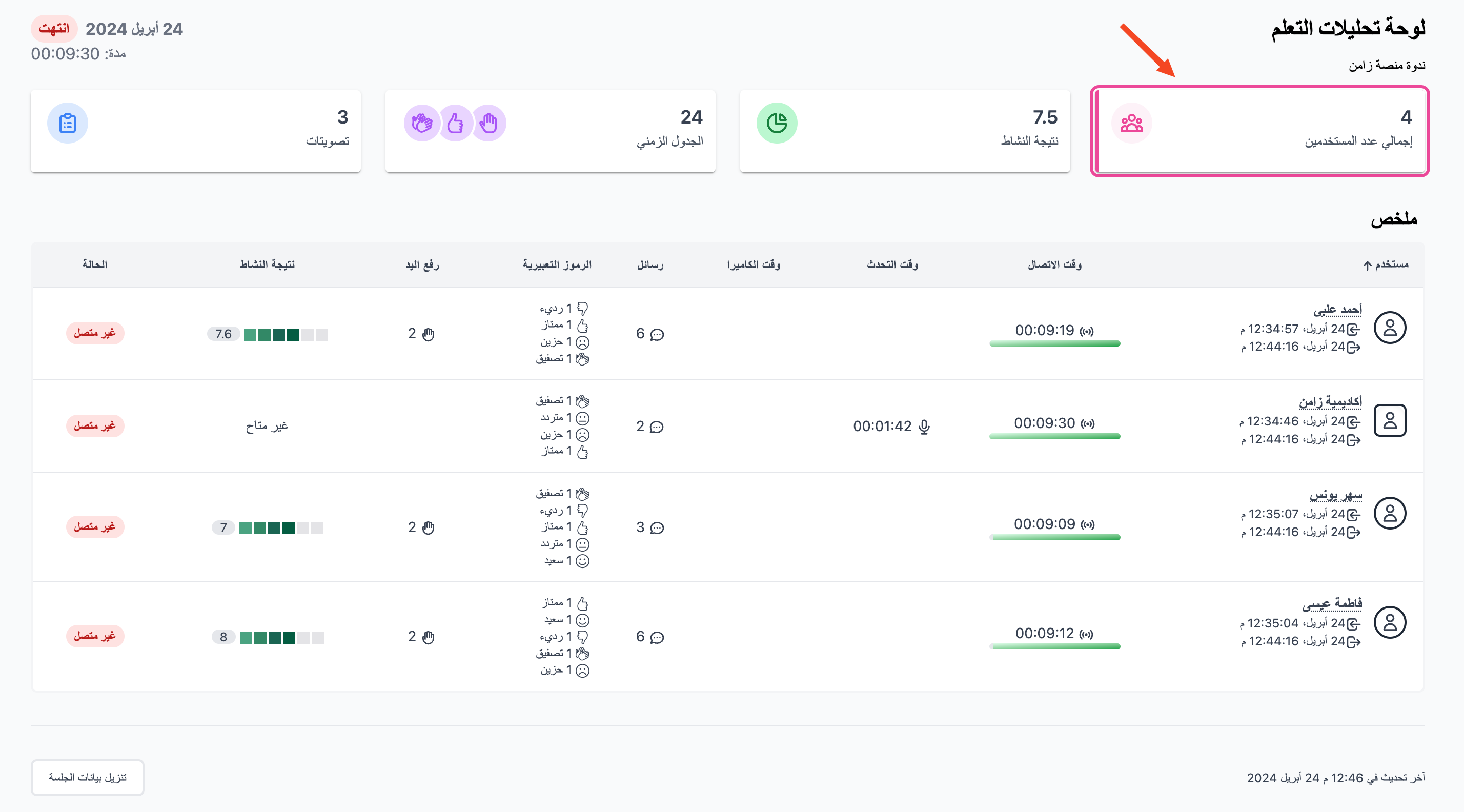1464x812 pixels.
Task: Click the انتهت status badge
Action: pos(54,28)
